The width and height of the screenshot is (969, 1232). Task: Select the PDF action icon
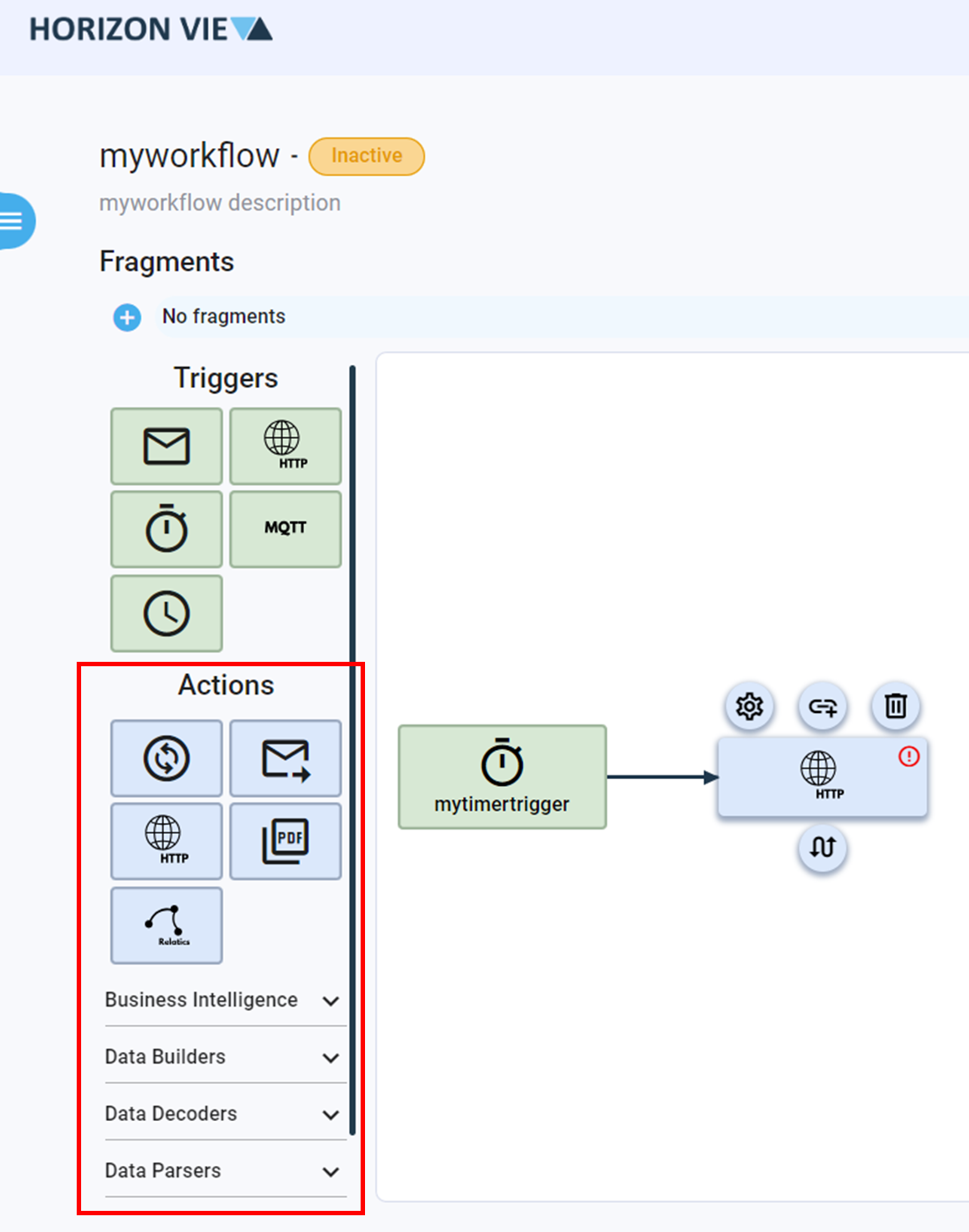pos(285,841)
